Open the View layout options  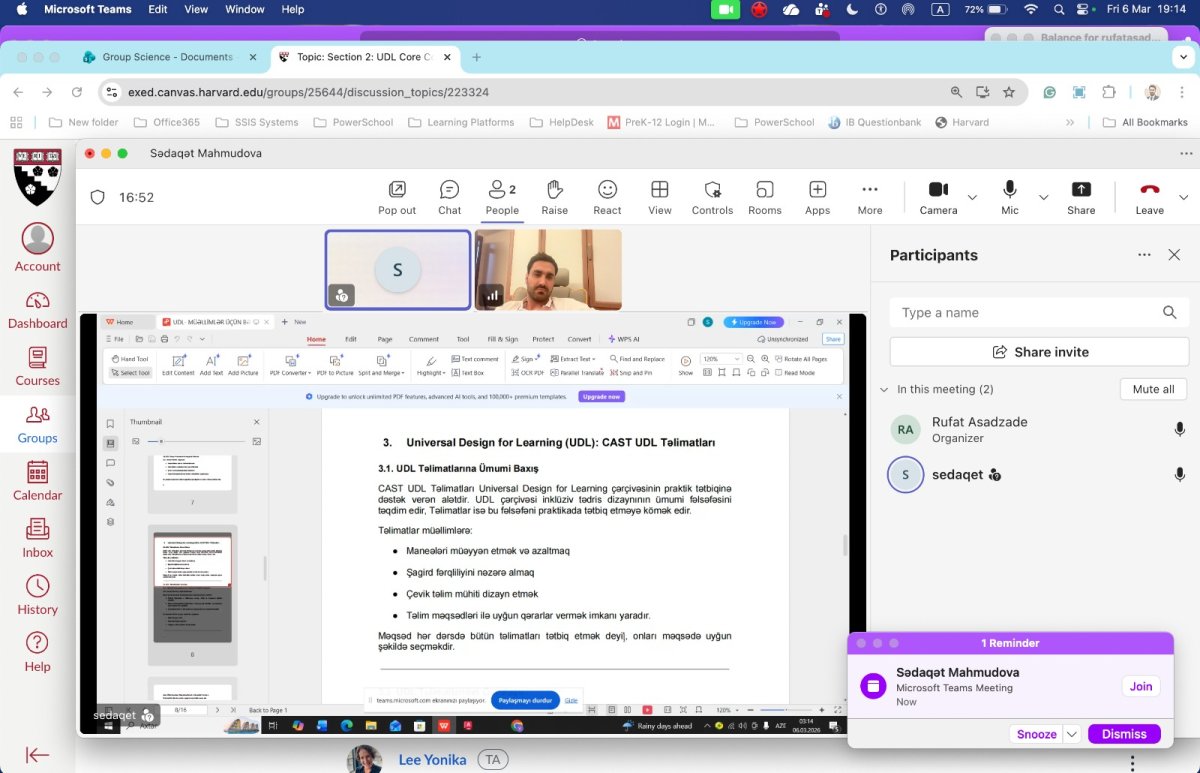tap(660, 196)
